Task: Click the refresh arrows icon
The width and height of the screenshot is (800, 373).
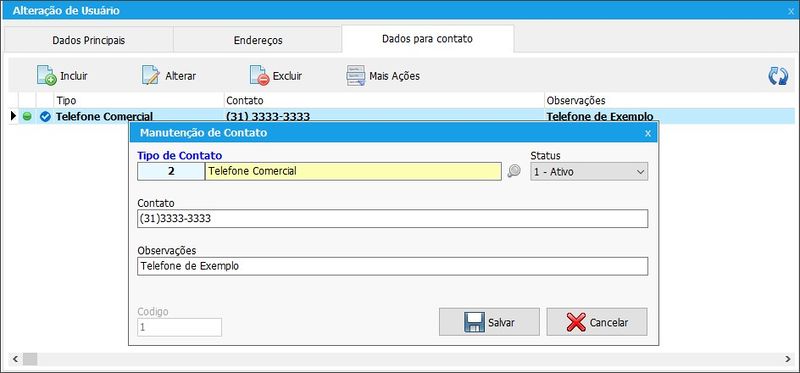Action: tap(778, 76)
